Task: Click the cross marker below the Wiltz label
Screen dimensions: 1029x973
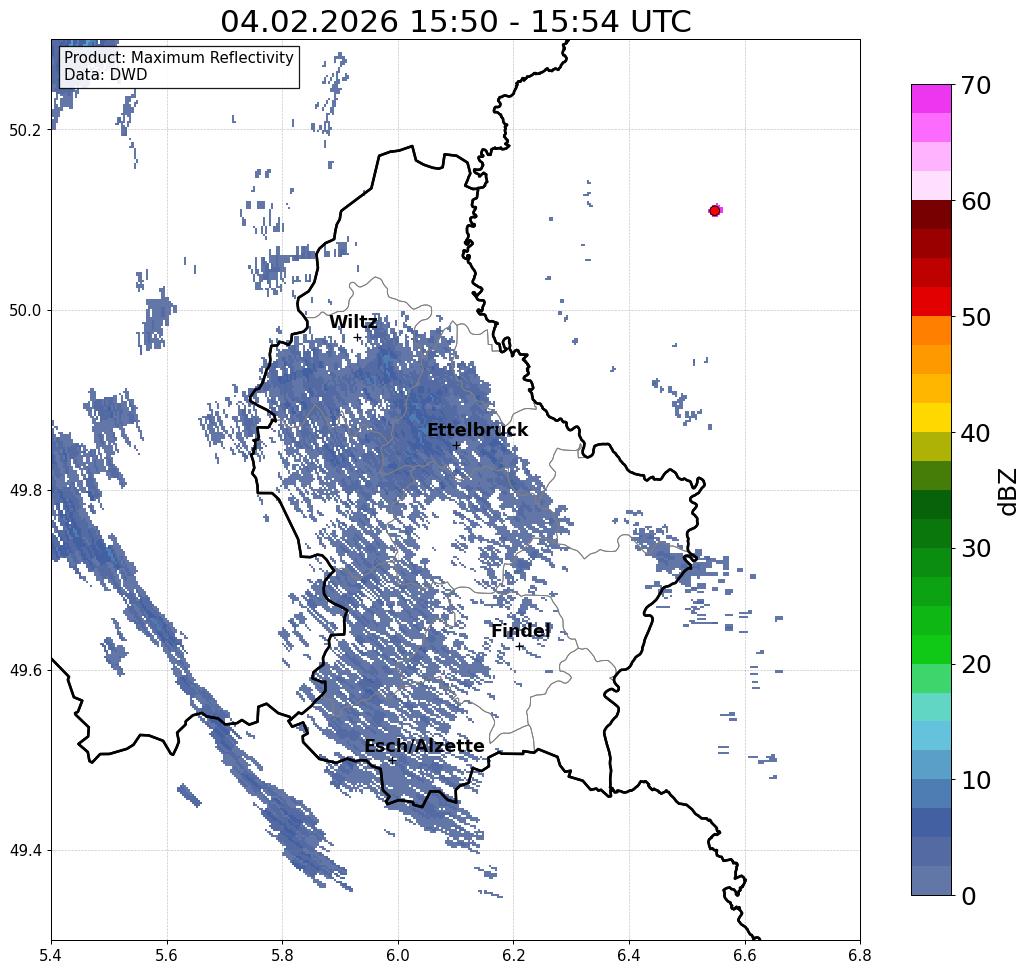Action: point(358,337)
